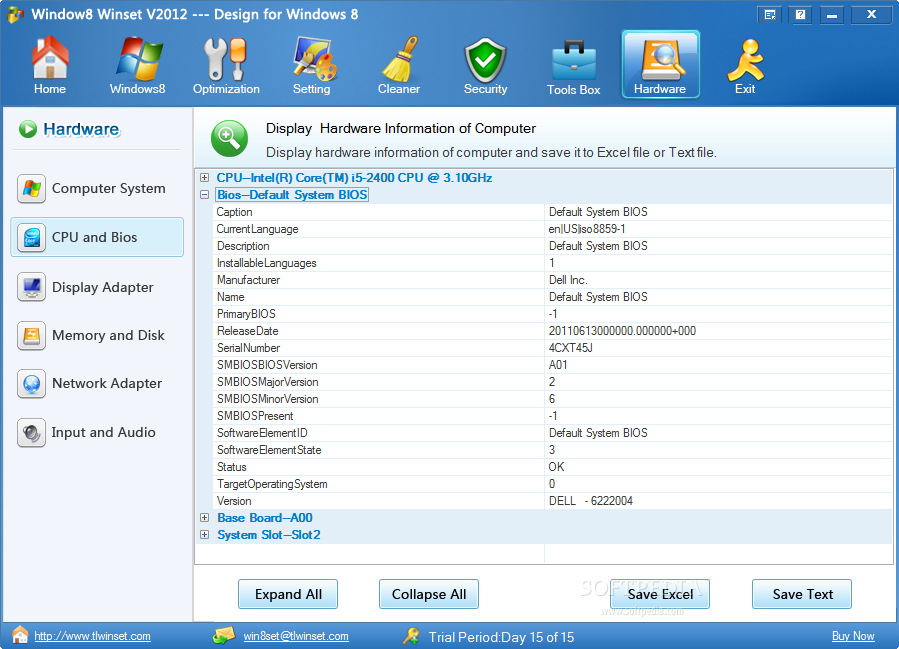Screen dimensions: 899x649
Task: Click the Manufacturer value 'Dell Inc.'
Action: [568, 280]
